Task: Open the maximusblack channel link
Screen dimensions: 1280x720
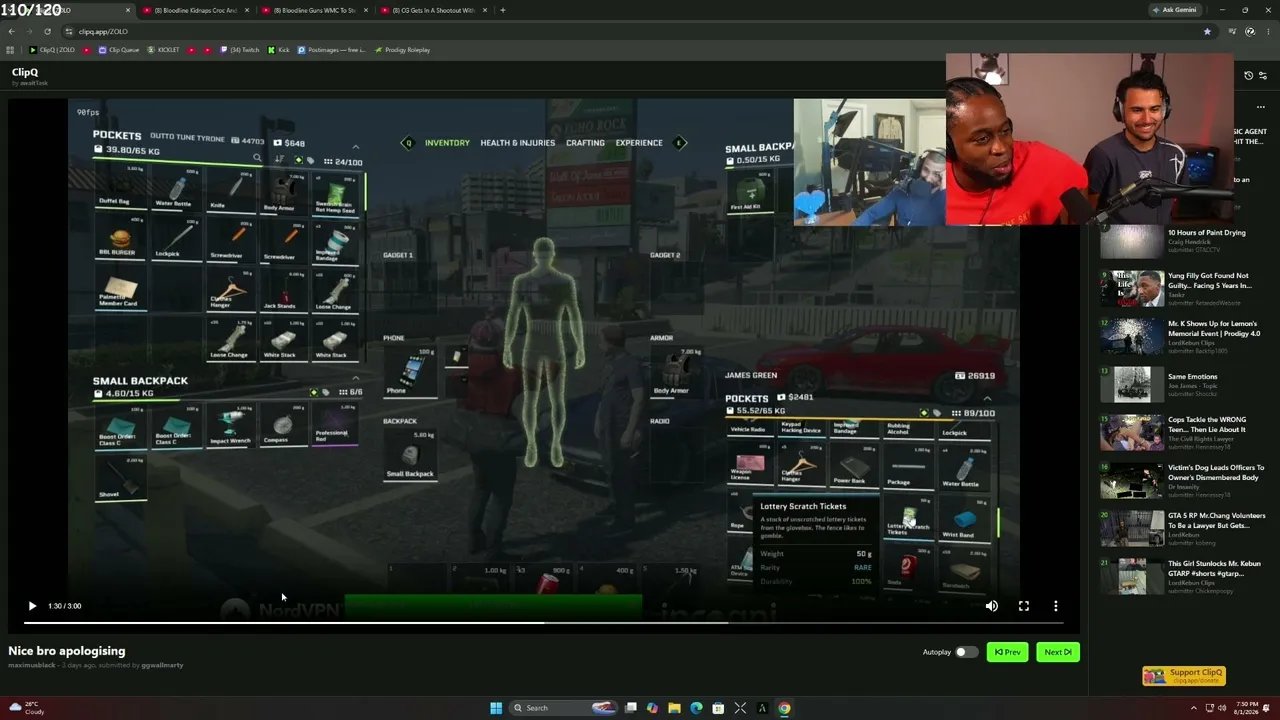Action: (32, 665)
